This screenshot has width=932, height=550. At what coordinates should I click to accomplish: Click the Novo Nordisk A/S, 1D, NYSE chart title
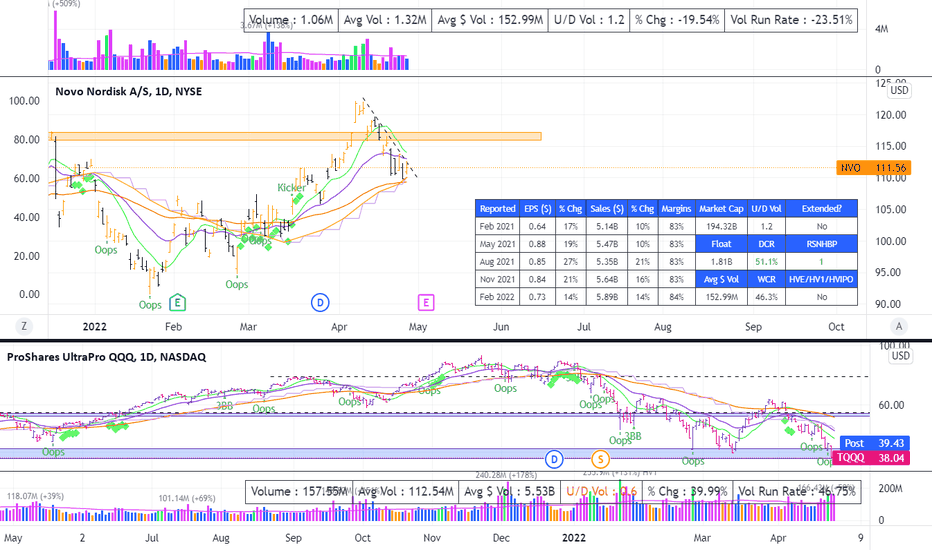[128, 92]
